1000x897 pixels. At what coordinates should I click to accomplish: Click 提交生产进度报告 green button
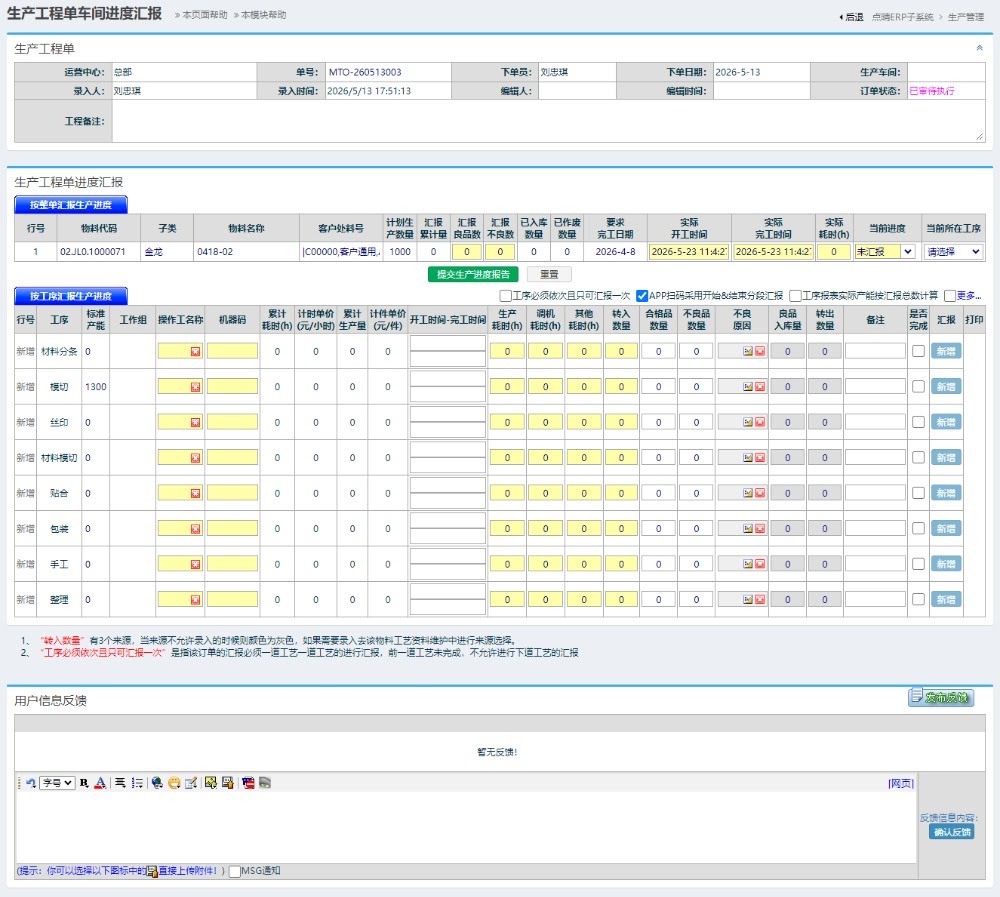473,274
